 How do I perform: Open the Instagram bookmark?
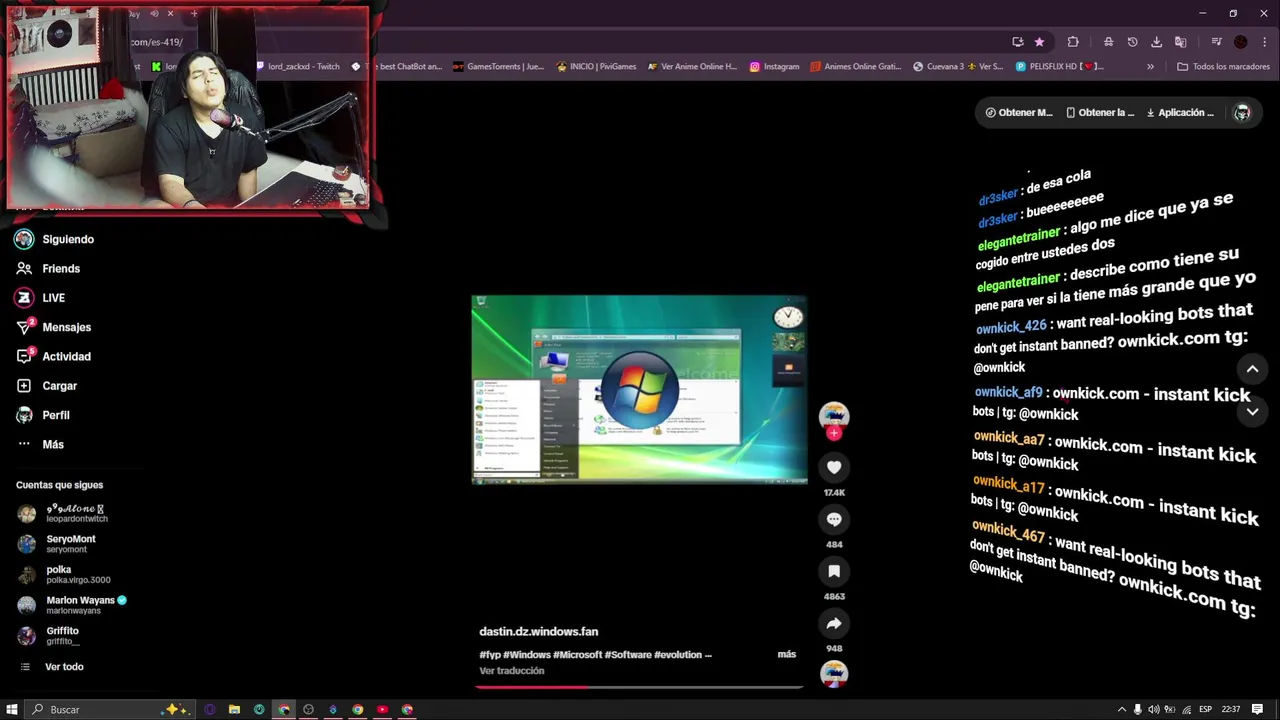coord(775,67)
